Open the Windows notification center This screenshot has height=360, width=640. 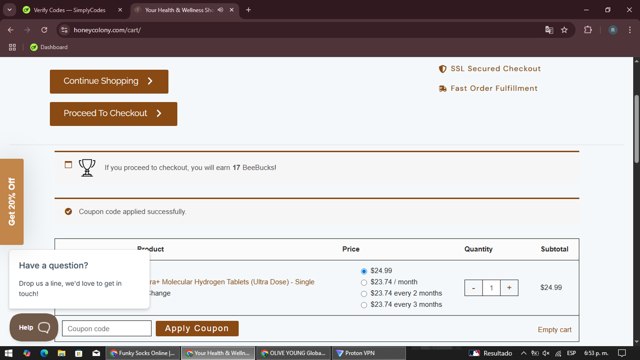[x=622, y=353]
